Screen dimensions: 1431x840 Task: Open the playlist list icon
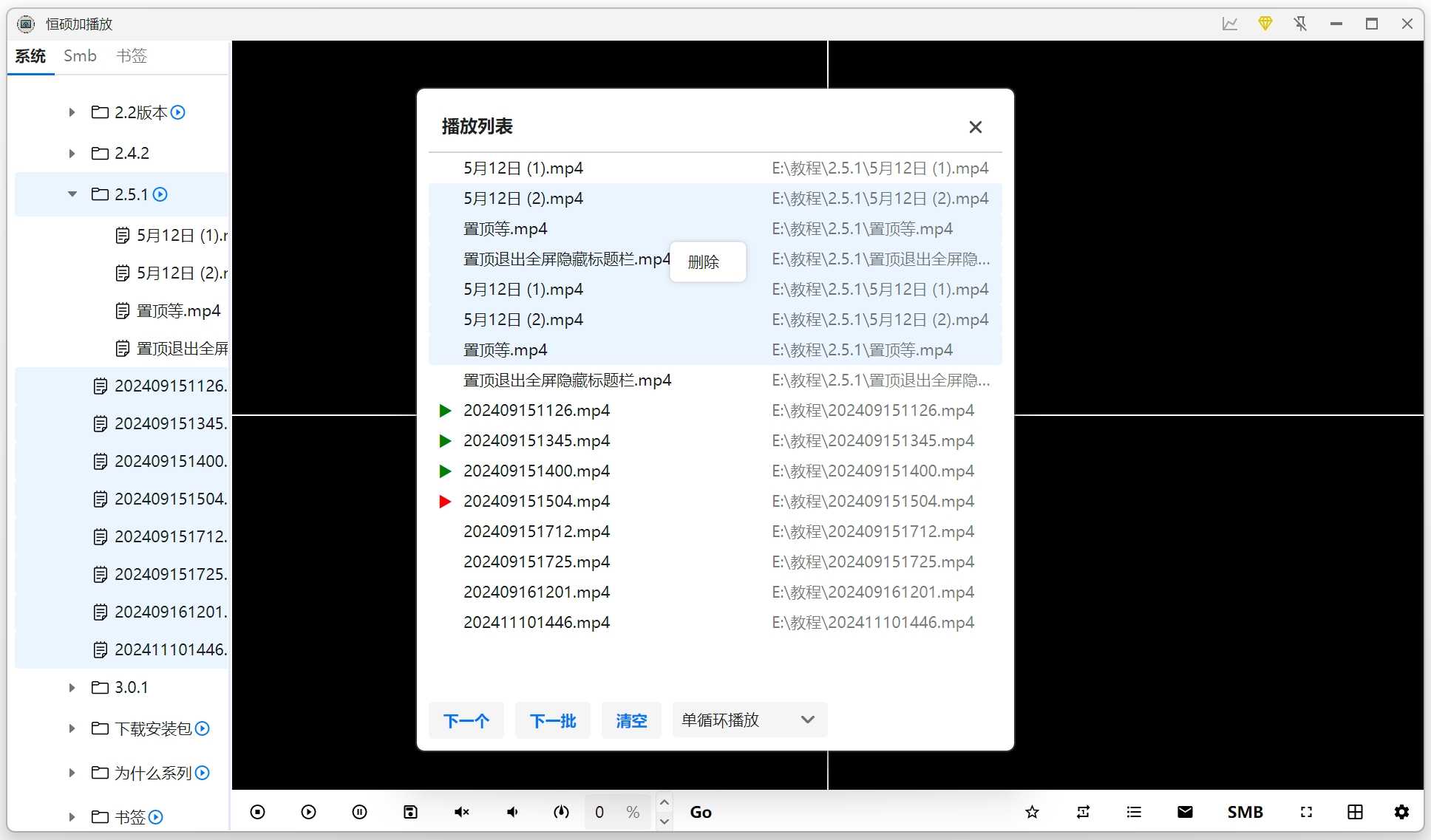pos(1134,812)
